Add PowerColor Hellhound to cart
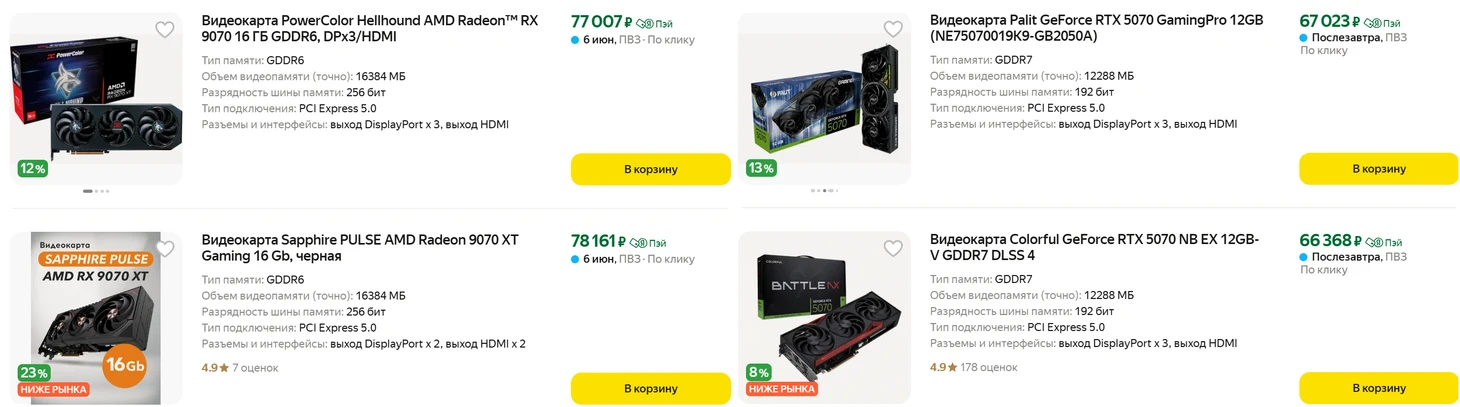Screen dimensions: 1460x407 click(650, 169)
